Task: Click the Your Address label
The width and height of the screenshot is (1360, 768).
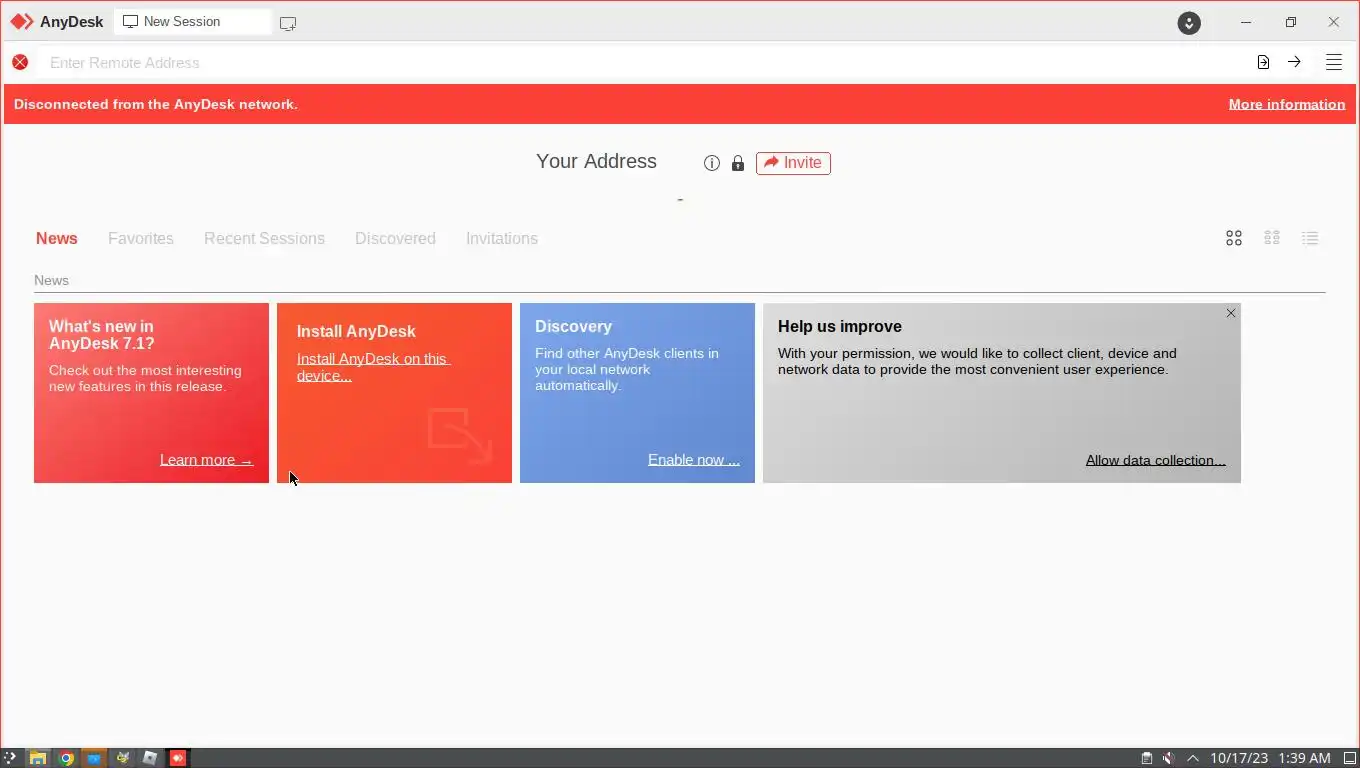Action: coord(596,161)
